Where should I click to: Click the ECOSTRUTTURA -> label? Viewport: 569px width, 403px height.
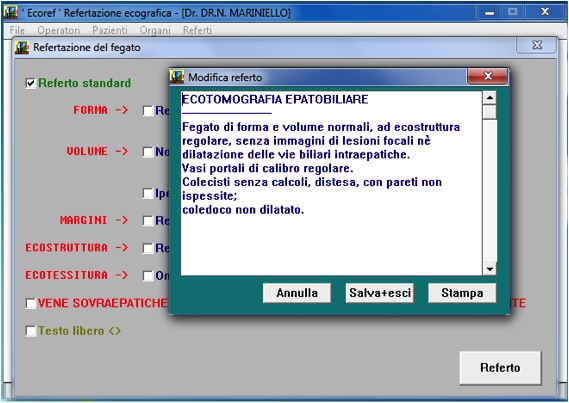point(77,248)
